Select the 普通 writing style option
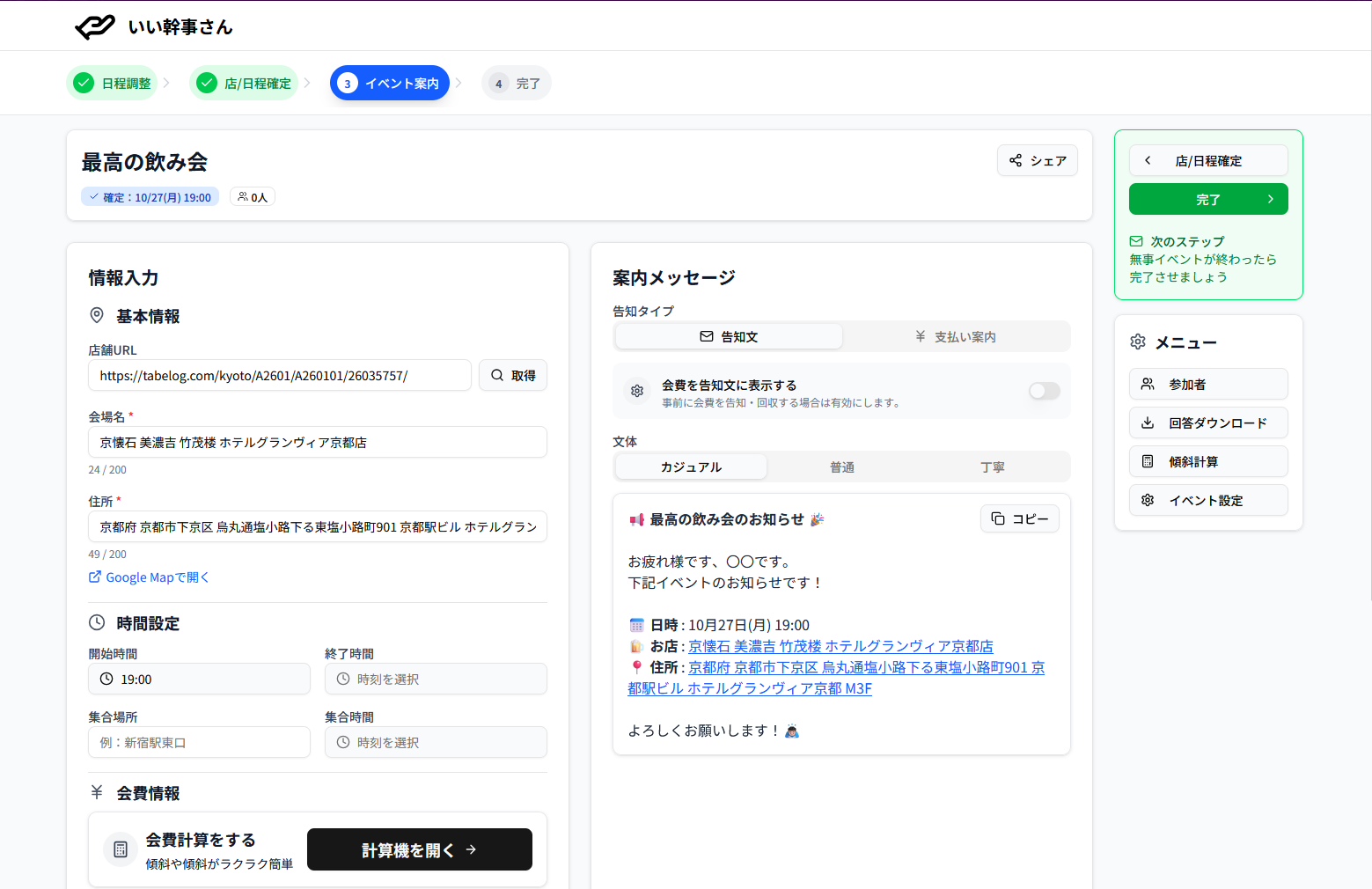1372x889 pixels. [841, 467]
